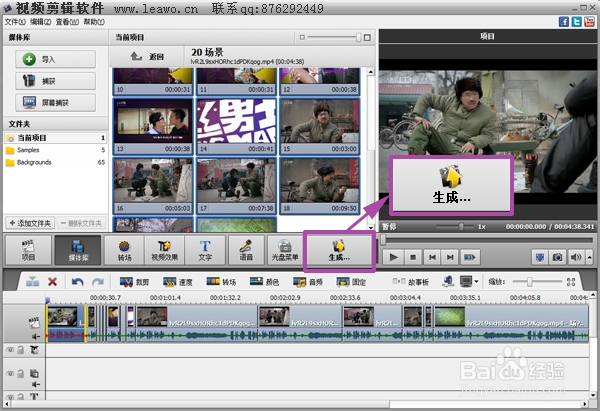This screenshot has height=411, width=600.
Task: Toggle lock of the overlay track
Action: (x=20, y=373)
